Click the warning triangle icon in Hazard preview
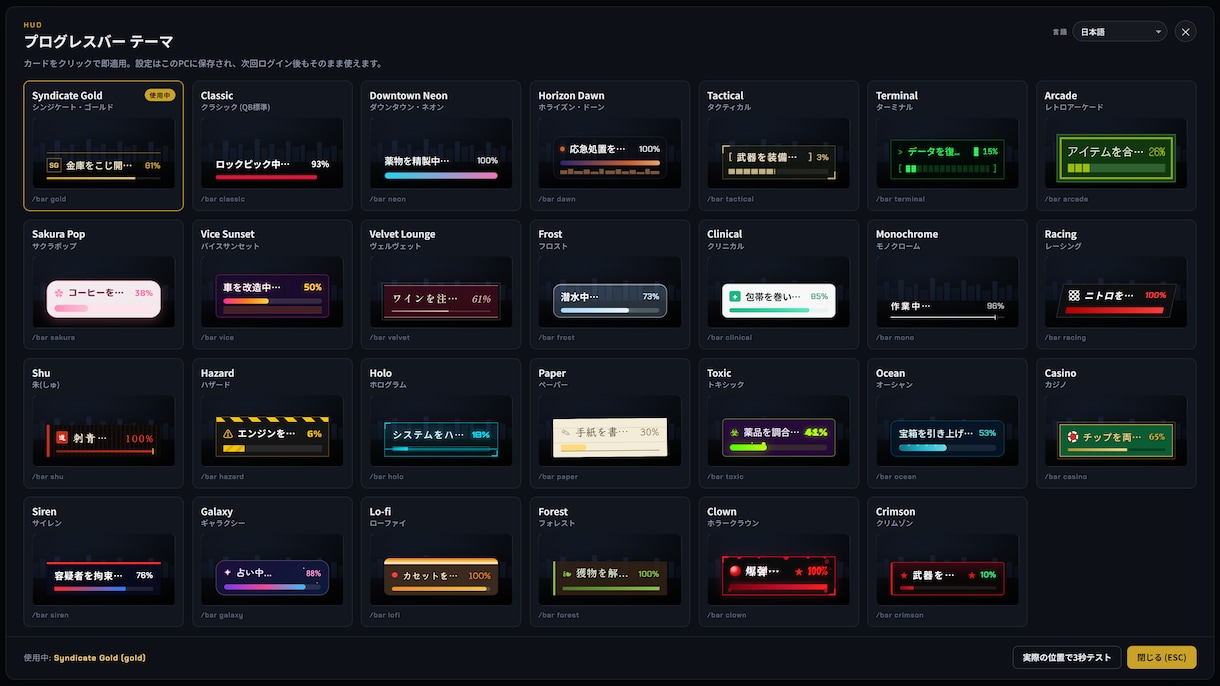The height and width of the screenshot is (686, 1220). [x=228, y=434]
